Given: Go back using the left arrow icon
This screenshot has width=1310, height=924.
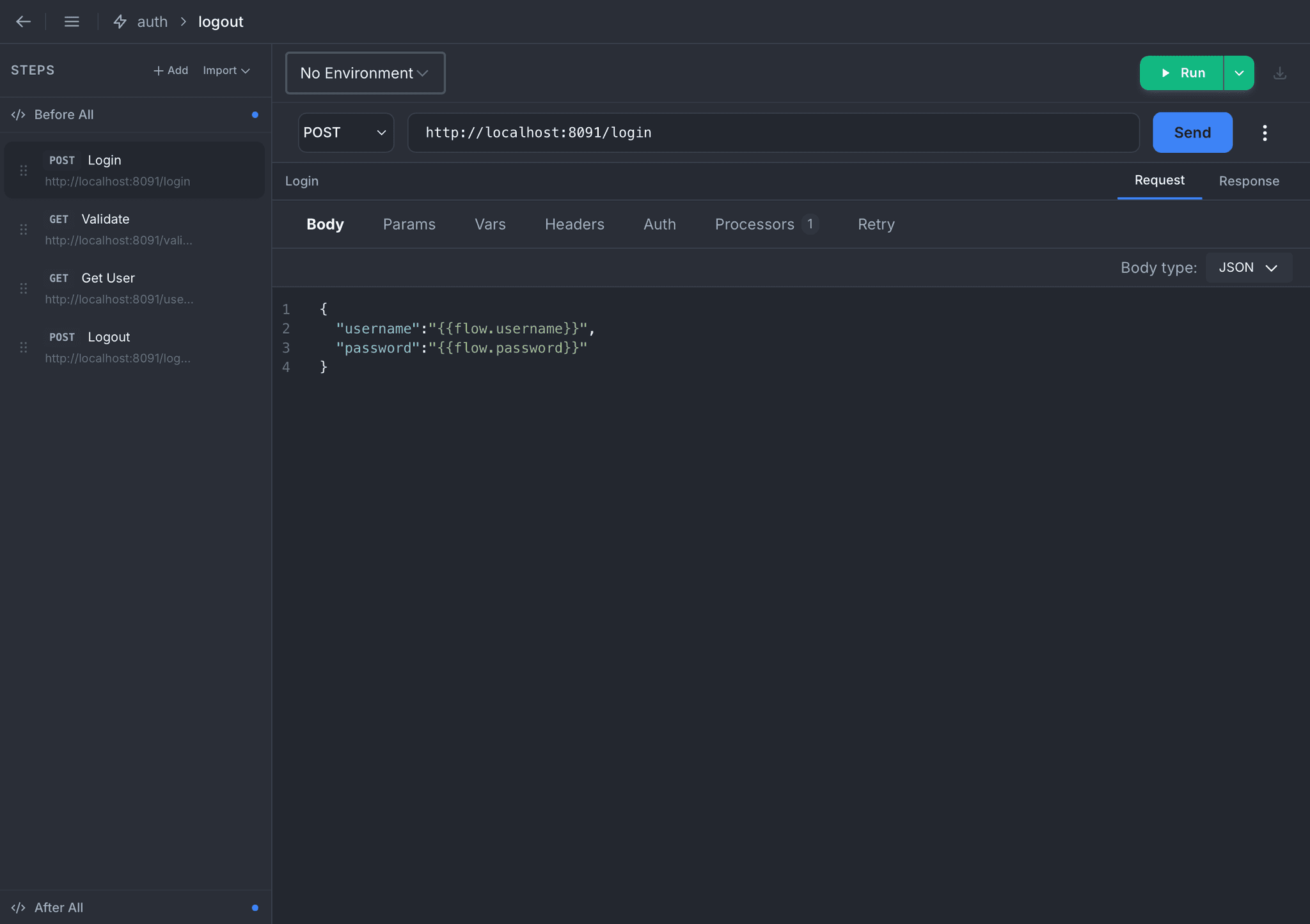Looking at the screenshot, I should point(23,22).
